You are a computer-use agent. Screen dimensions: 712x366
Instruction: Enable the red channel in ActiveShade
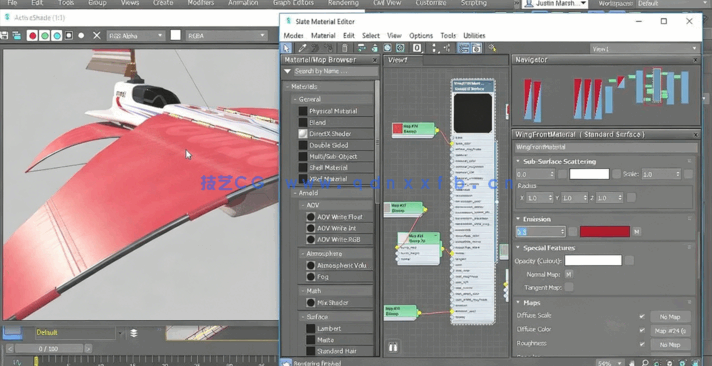coord(32,35)
